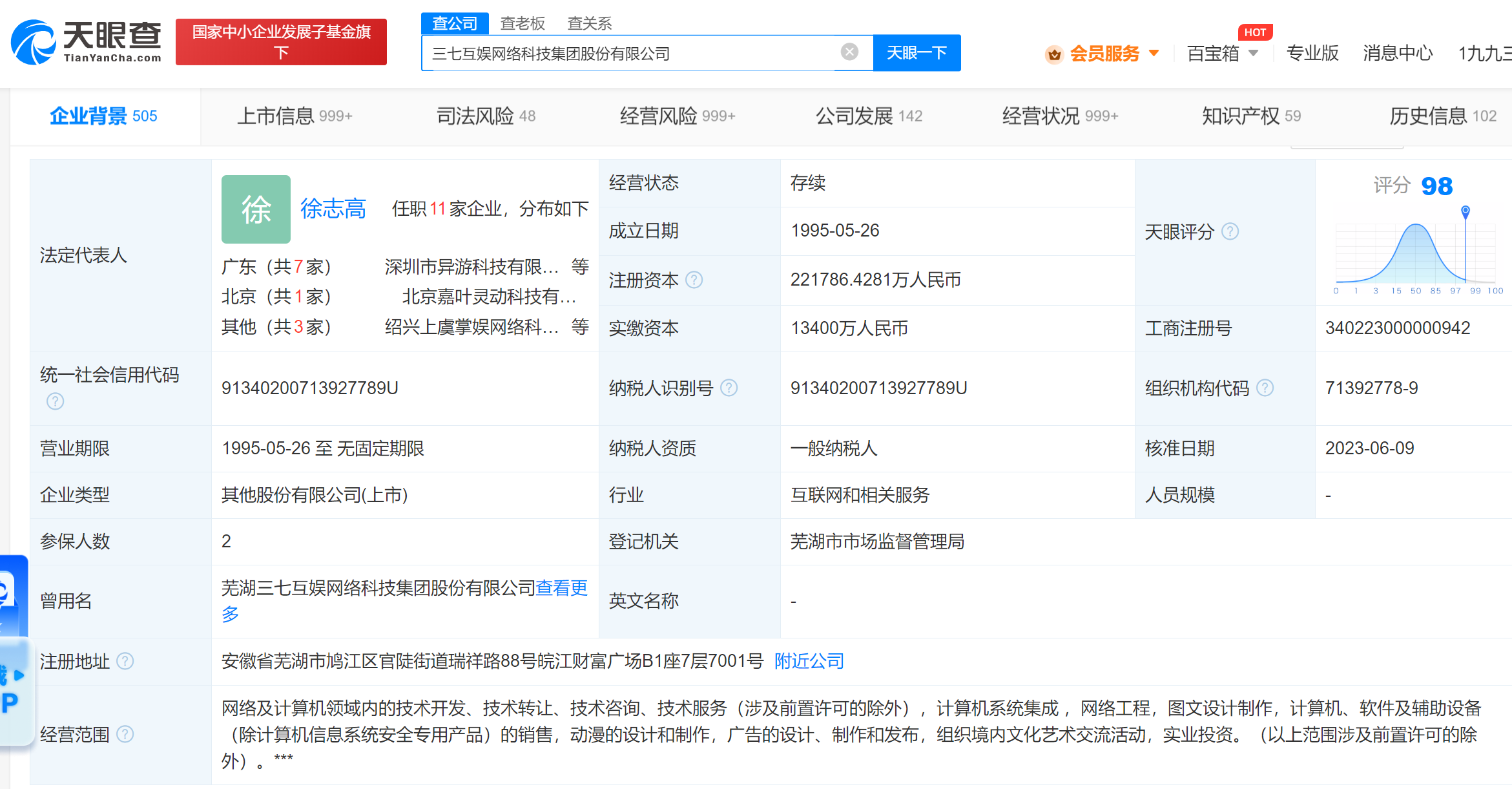Image resolution: width=1512 pixels, height=789 pixels.
Task: Switch to 查老板 search tab
Action: [523, 23]
